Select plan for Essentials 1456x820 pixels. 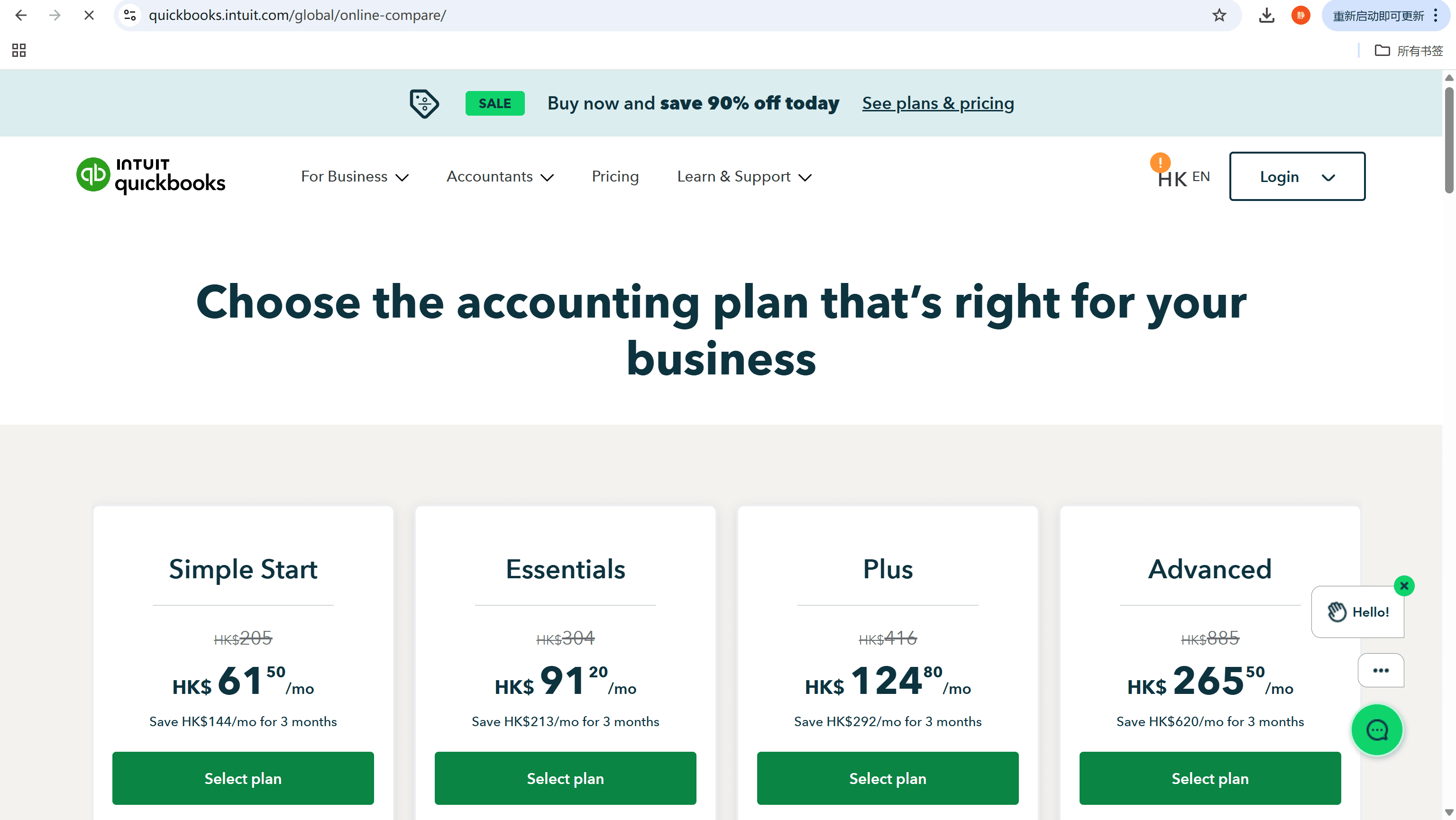point(565,778)
